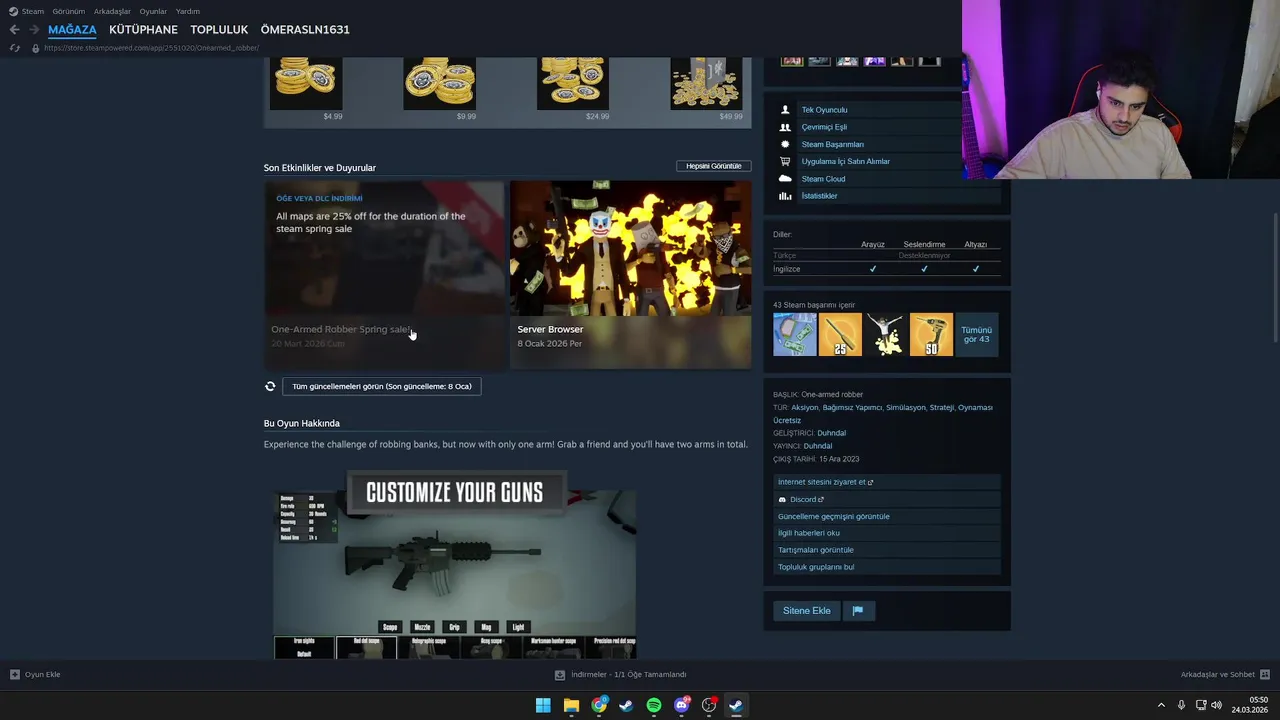
Task: Click the Steam Cloud cloud icon
Action: coord(785,179)
